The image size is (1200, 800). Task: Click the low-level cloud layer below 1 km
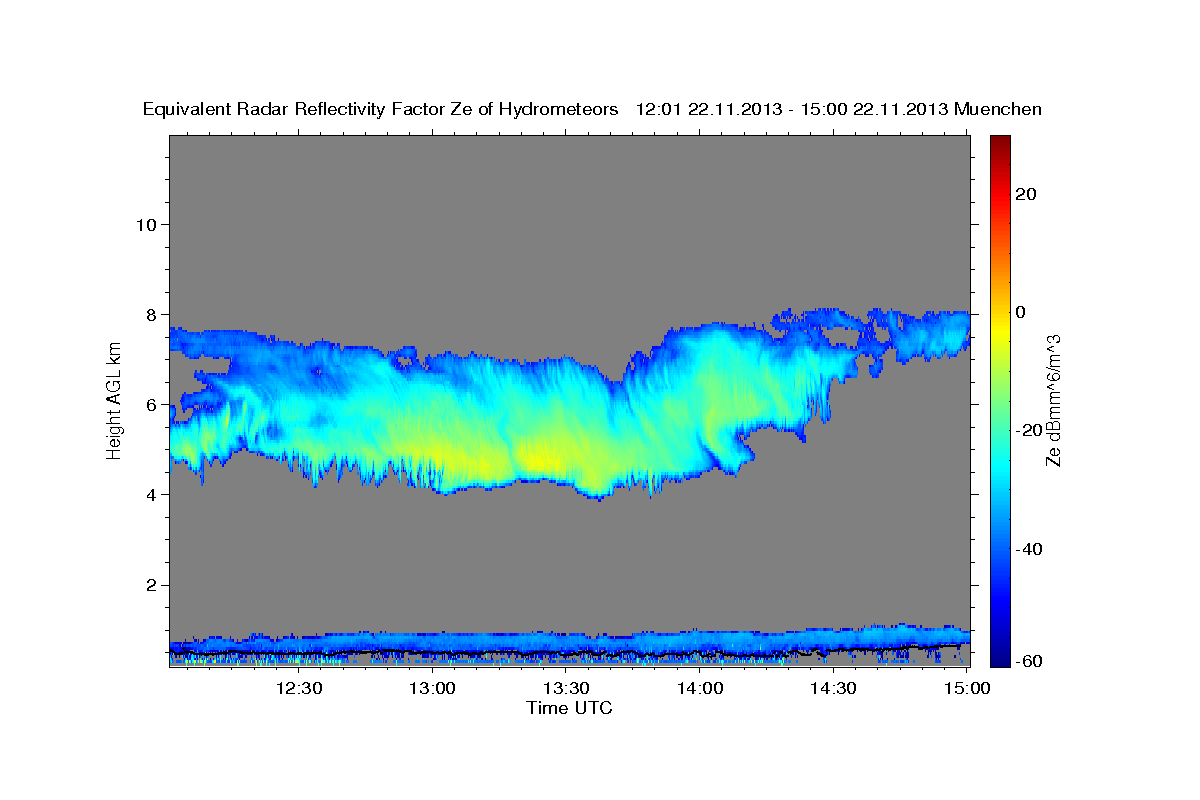click(x=569, y=643)
